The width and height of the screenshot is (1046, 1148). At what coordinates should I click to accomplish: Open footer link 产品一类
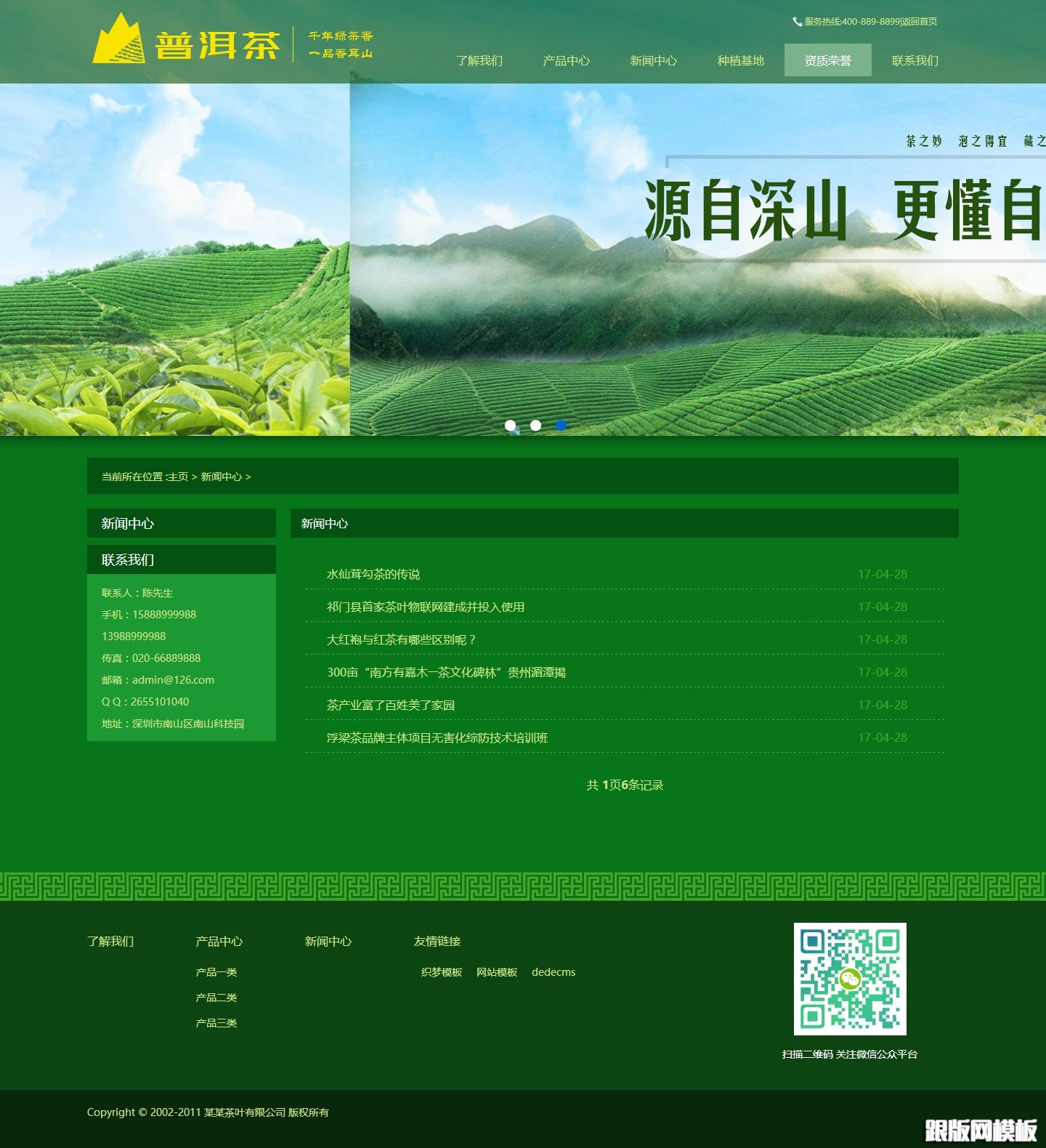pyautogui.click(x=216, y=972)
